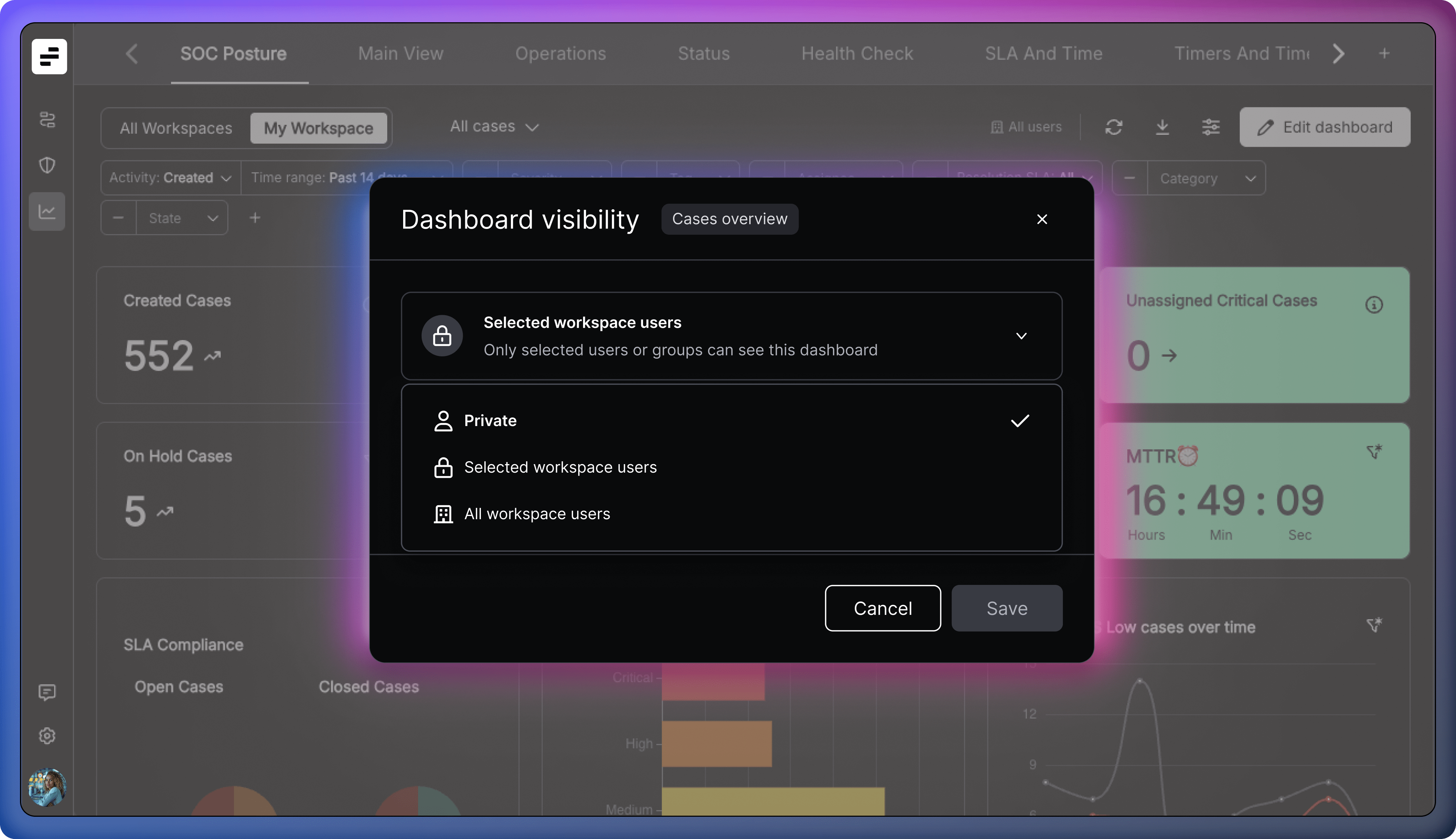Click the filter icon on MTTR card

point(1374,452)
